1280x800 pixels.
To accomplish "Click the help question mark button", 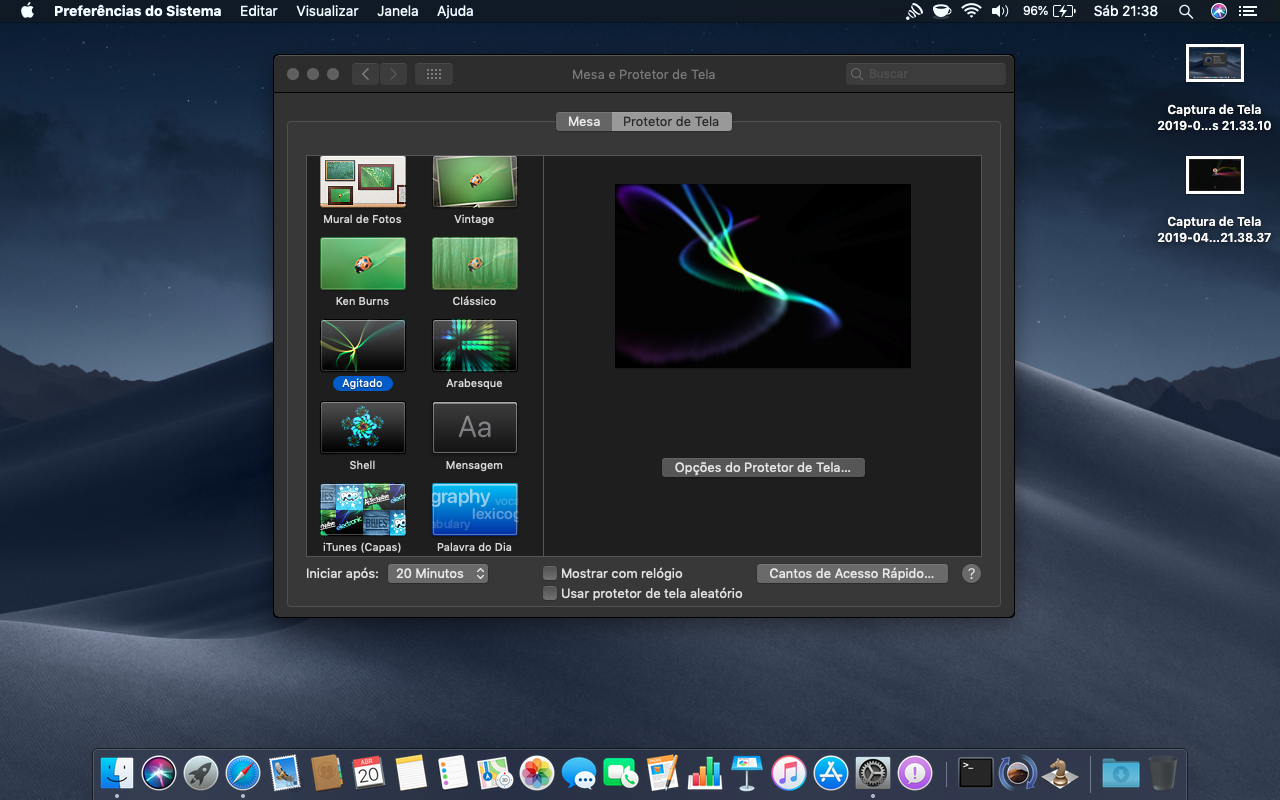I will click(x=970, y=574).
